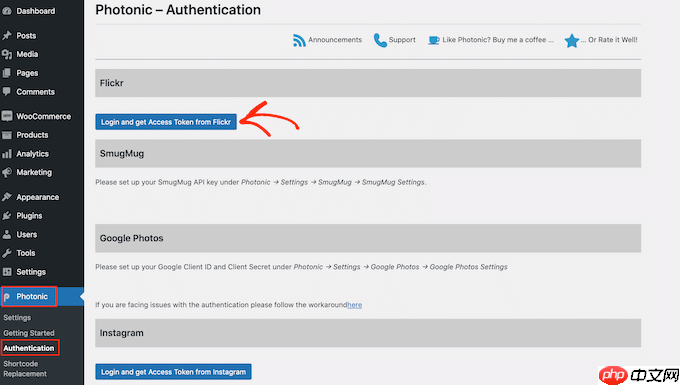Click the Appearance paintbrush icon
This screenshot has width=680, height=385.
click(x=7, y=197)
